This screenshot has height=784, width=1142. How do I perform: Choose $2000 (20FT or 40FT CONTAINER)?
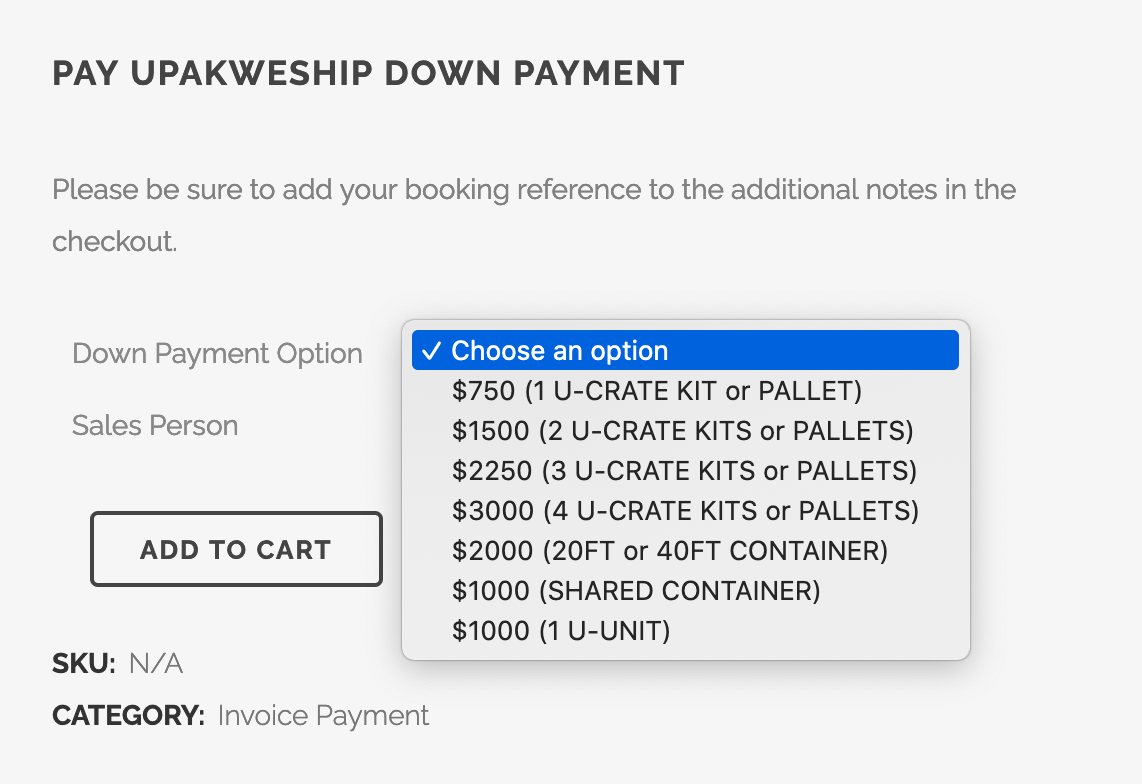click(669, 551)
